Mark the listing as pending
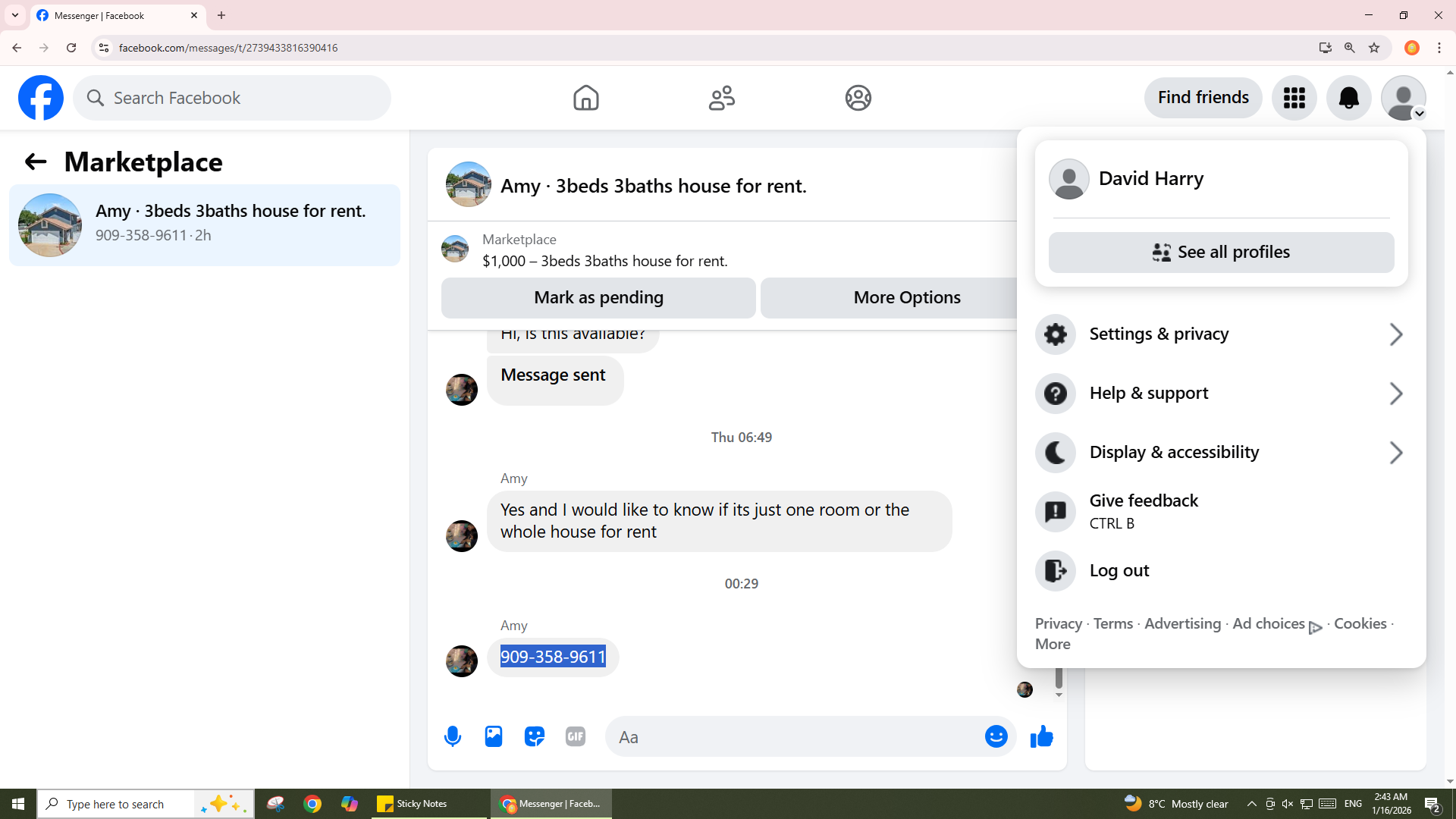The height and width of the screenshot is (819, 1456). 598,298
